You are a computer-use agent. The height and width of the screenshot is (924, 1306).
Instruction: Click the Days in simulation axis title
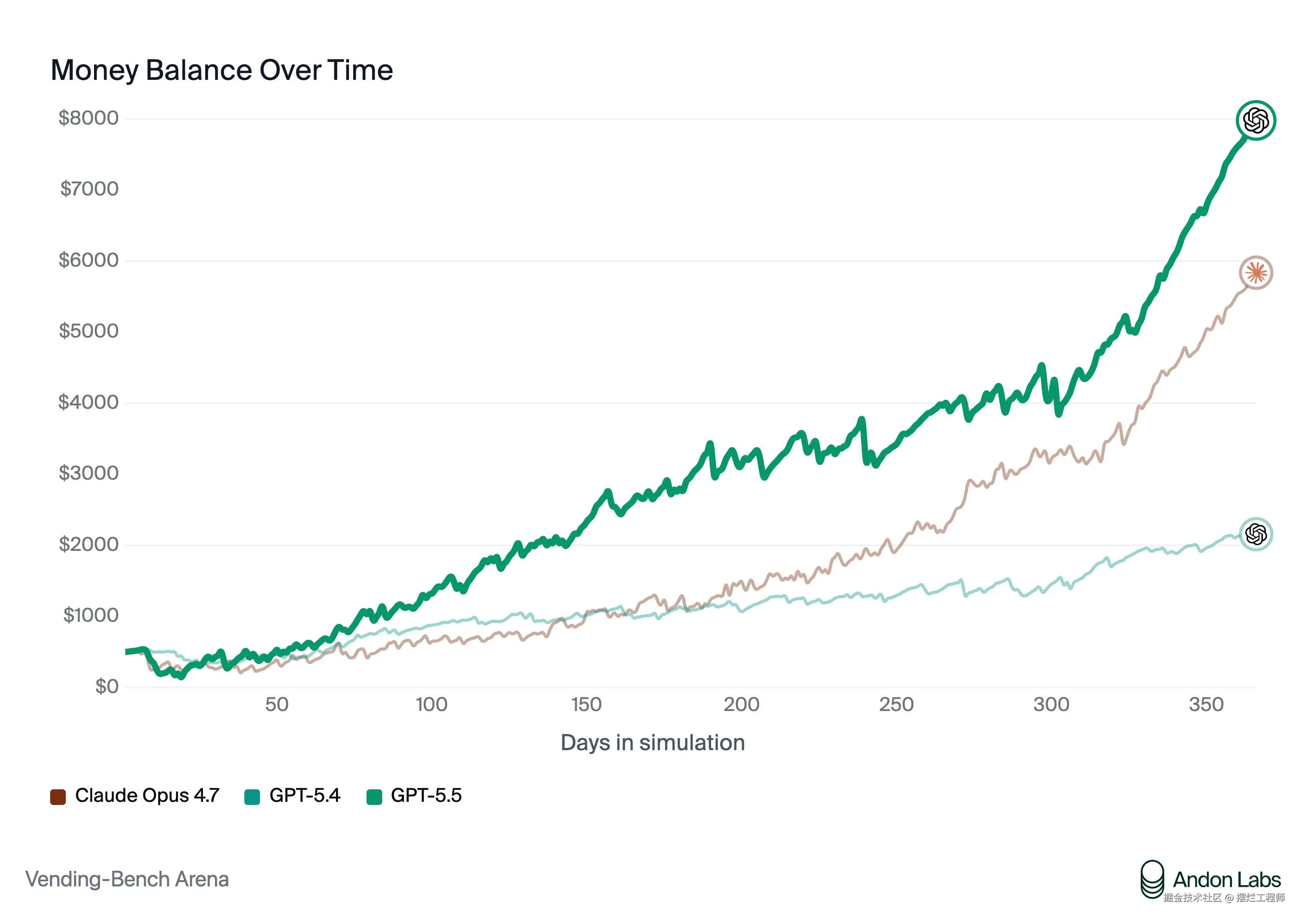(653, 742)
